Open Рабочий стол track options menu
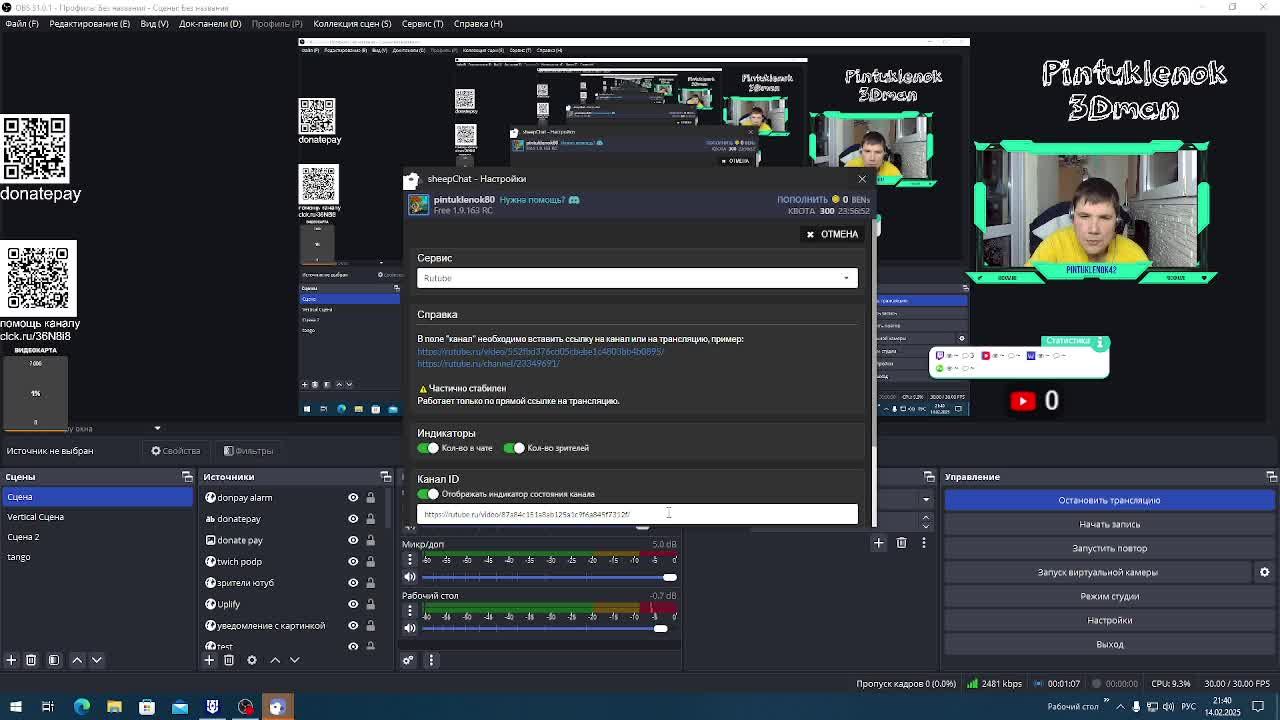Image resolution: width=1280 pixels, height=720 pixels. [x=410, y=611]
